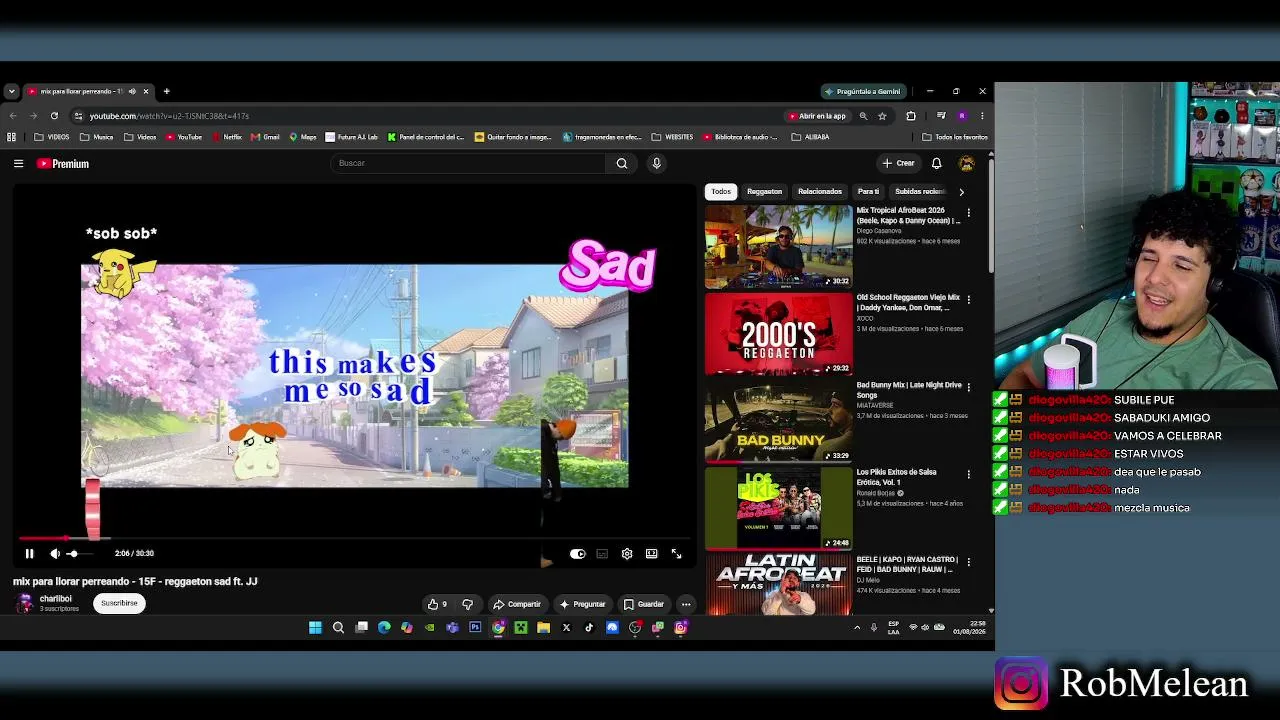Open Photoshop from the taskbar
Image resolution: width=1280 pixels, height=720 pixels.
click(x=475, y=628)
